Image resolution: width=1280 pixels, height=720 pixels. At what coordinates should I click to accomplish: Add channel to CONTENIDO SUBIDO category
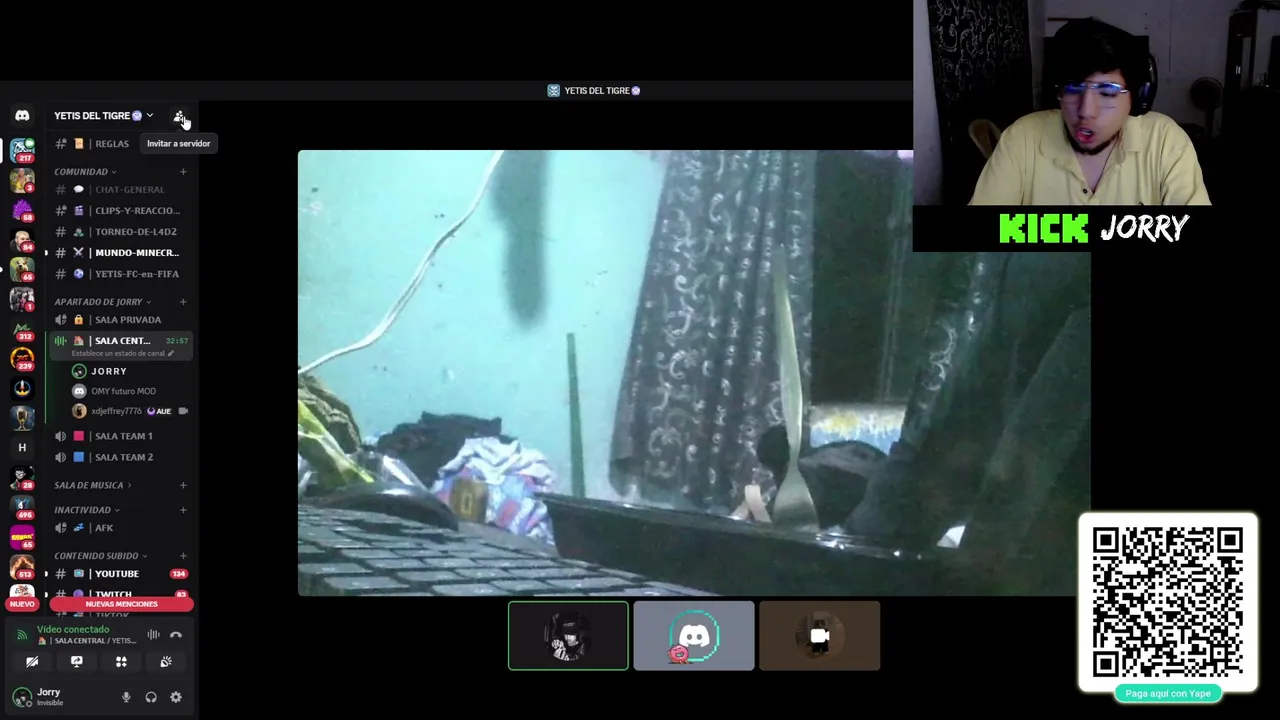click(x=183, y=556)
